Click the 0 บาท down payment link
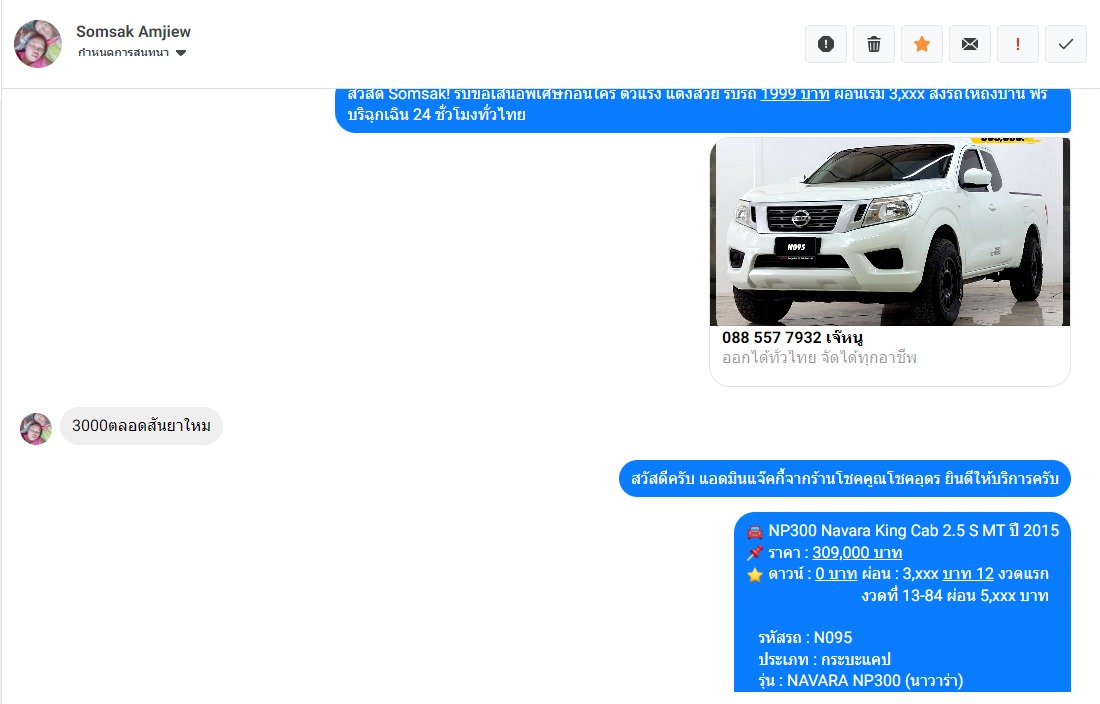Viewport: 1100px width, 704px height. tap(836, 574)
